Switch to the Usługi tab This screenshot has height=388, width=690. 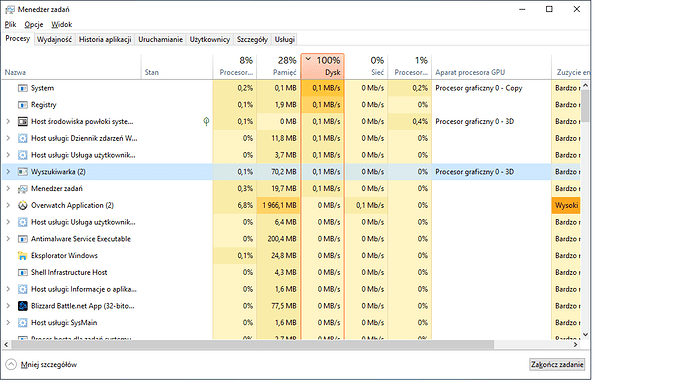point(284,40)
